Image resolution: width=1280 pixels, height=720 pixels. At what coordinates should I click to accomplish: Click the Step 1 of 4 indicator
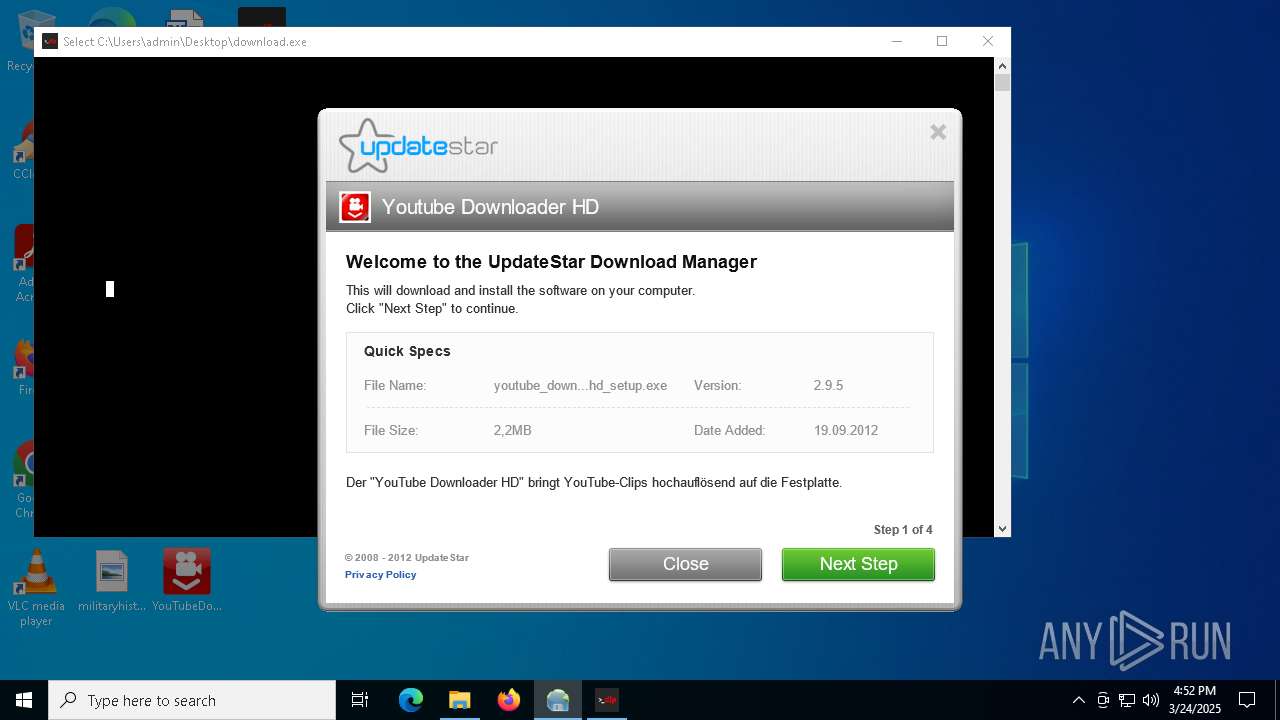[903, 530]
